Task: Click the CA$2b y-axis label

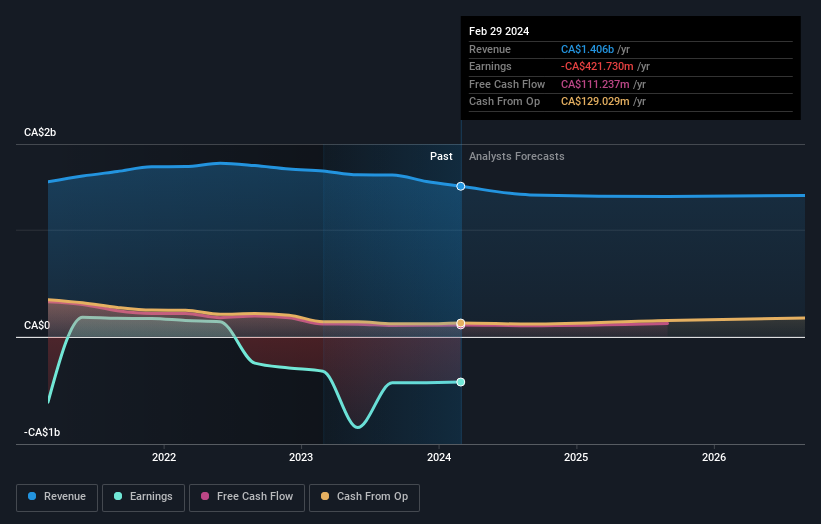Action: tap(40, 132)
